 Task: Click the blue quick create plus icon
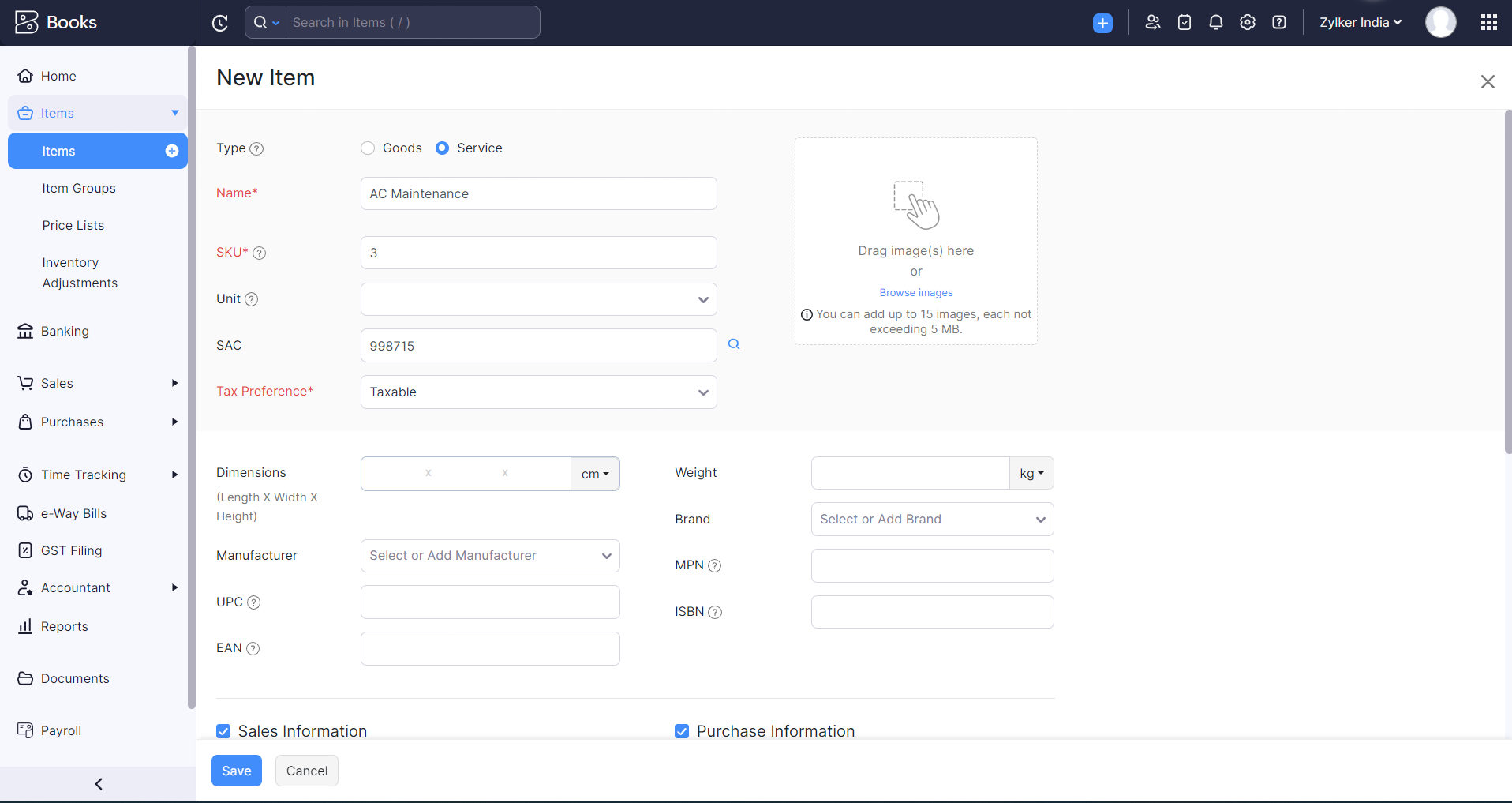click(1102, 23)
